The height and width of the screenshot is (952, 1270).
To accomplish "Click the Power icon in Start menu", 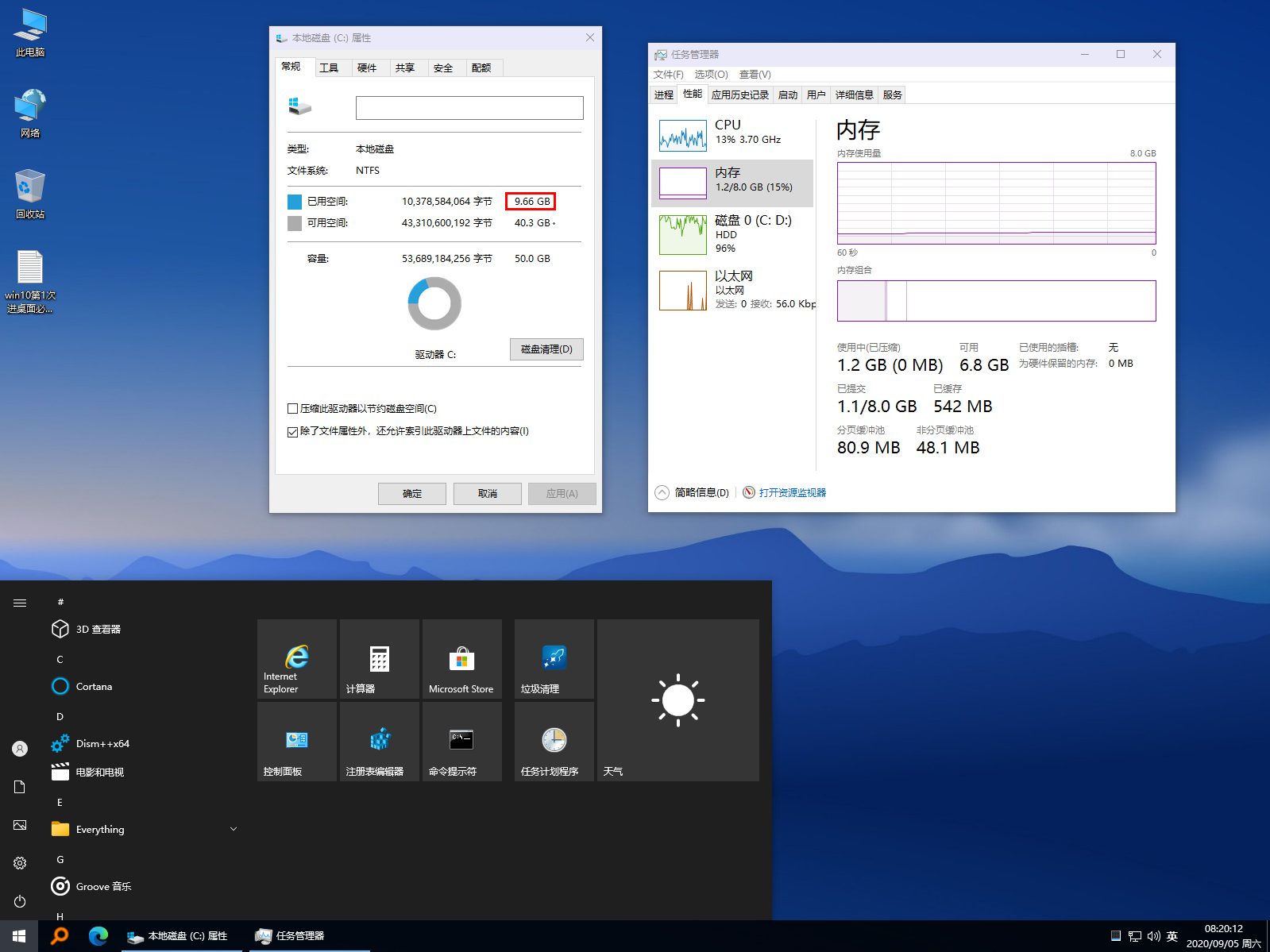I will click(x=20, y=901).
